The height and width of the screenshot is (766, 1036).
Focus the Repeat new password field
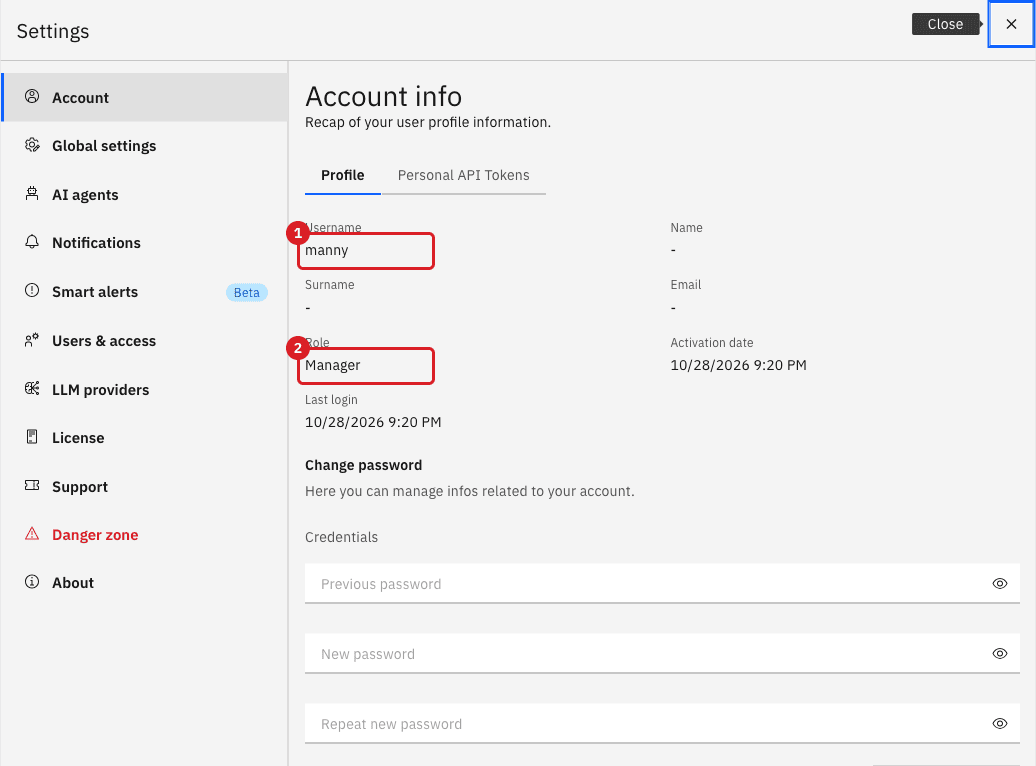[x=662, y=724]
